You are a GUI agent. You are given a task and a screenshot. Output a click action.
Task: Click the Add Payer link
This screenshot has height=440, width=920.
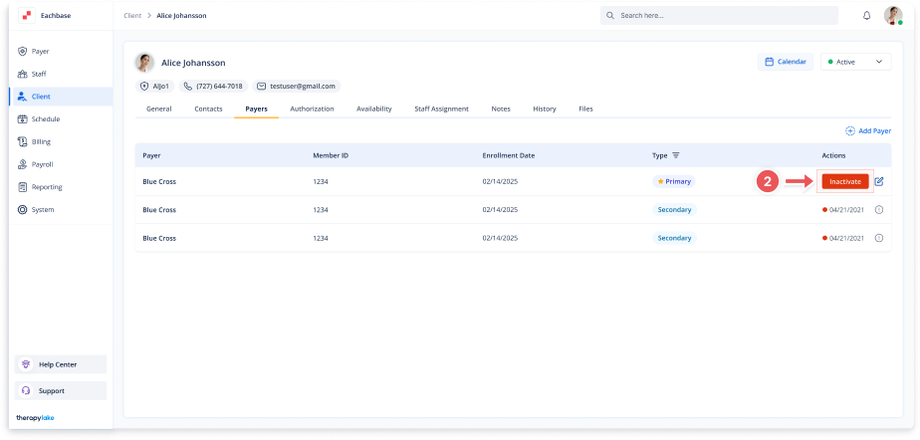point(868,131)
